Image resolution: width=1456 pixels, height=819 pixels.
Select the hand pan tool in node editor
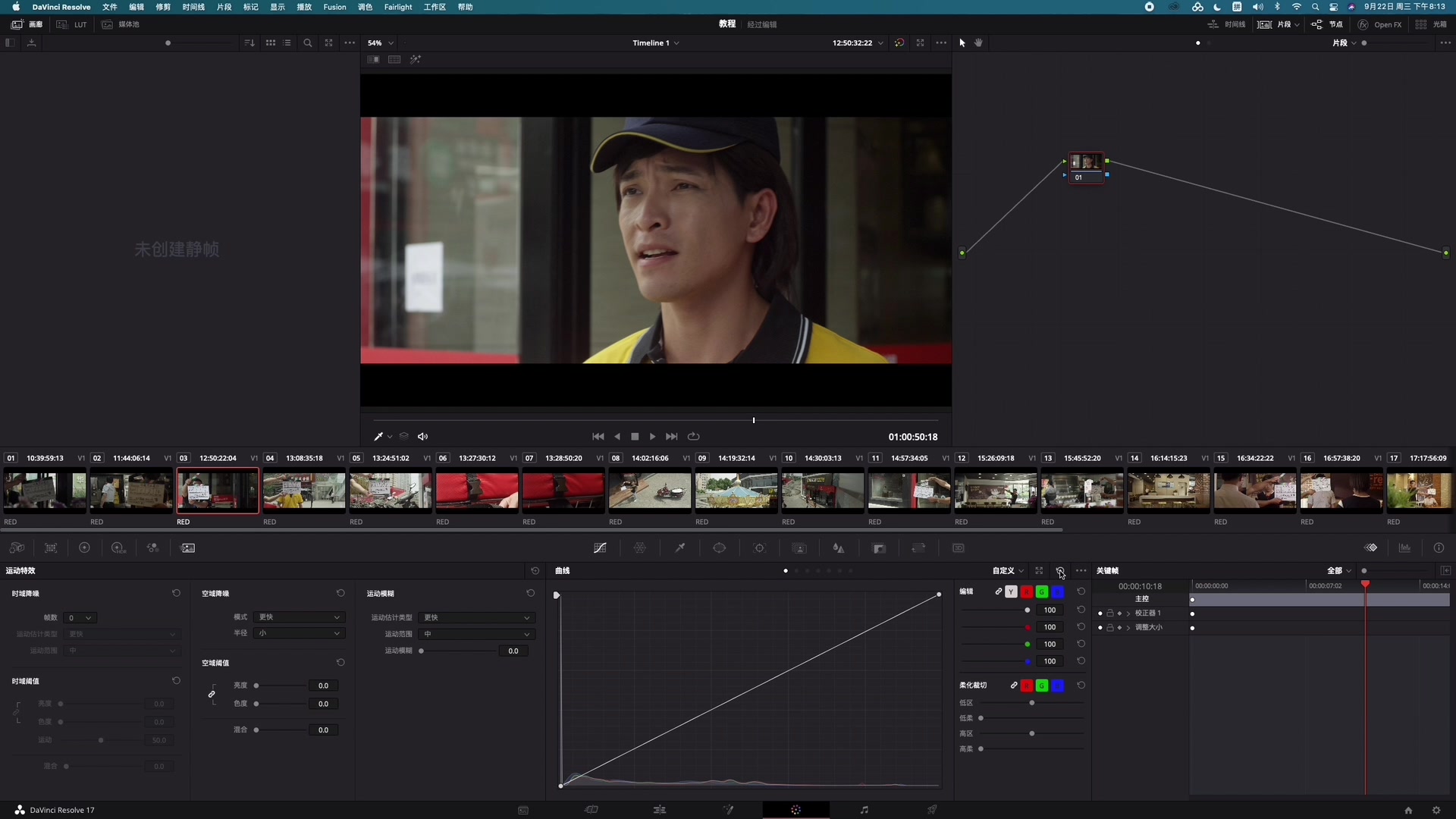pyautogui.click(x=979, y=43)
